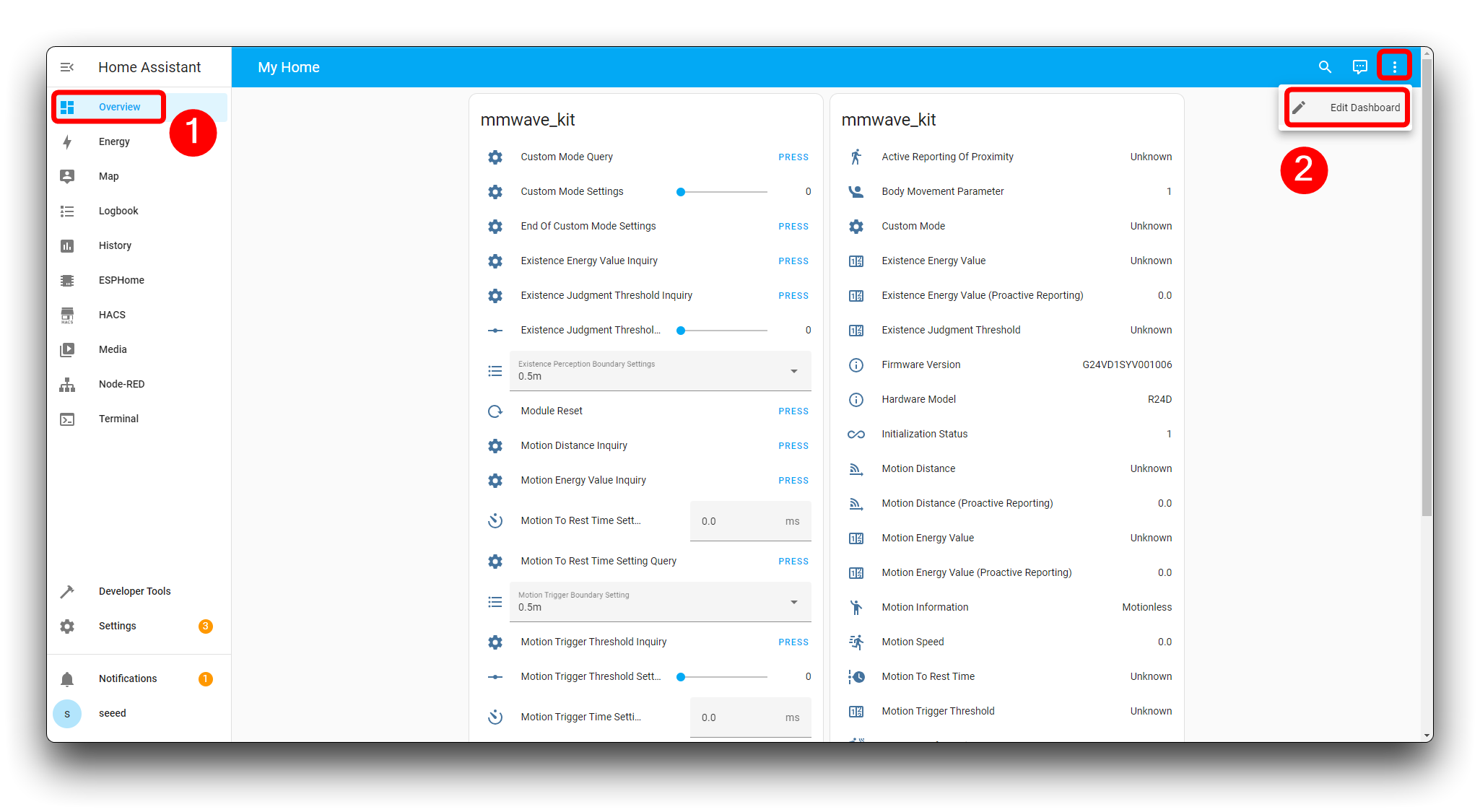Open the Custom Mode sensor row
Image resolution: width=1480 pixels, height=812 pixels.
tap(1007, 226)
